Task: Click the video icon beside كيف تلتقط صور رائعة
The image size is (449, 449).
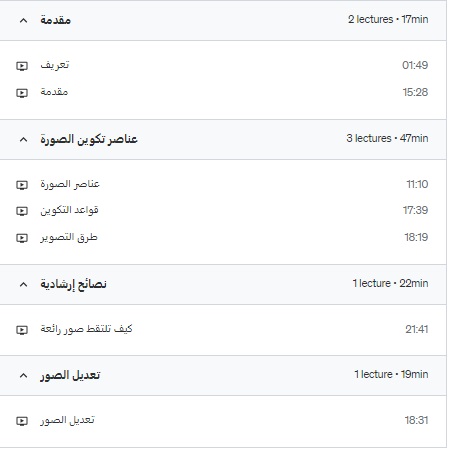Action: pyautogui.click(x=22, y=330)
